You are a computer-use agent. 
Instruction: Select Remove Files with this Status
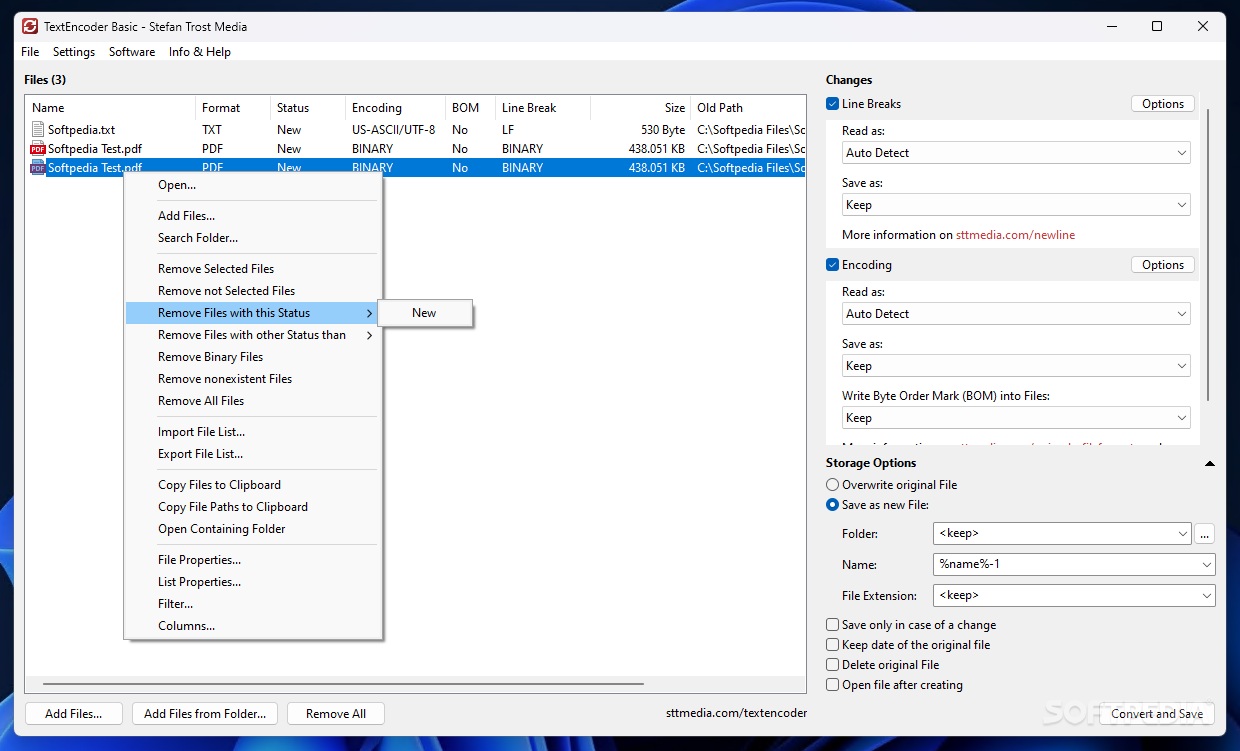click(252, 313)
